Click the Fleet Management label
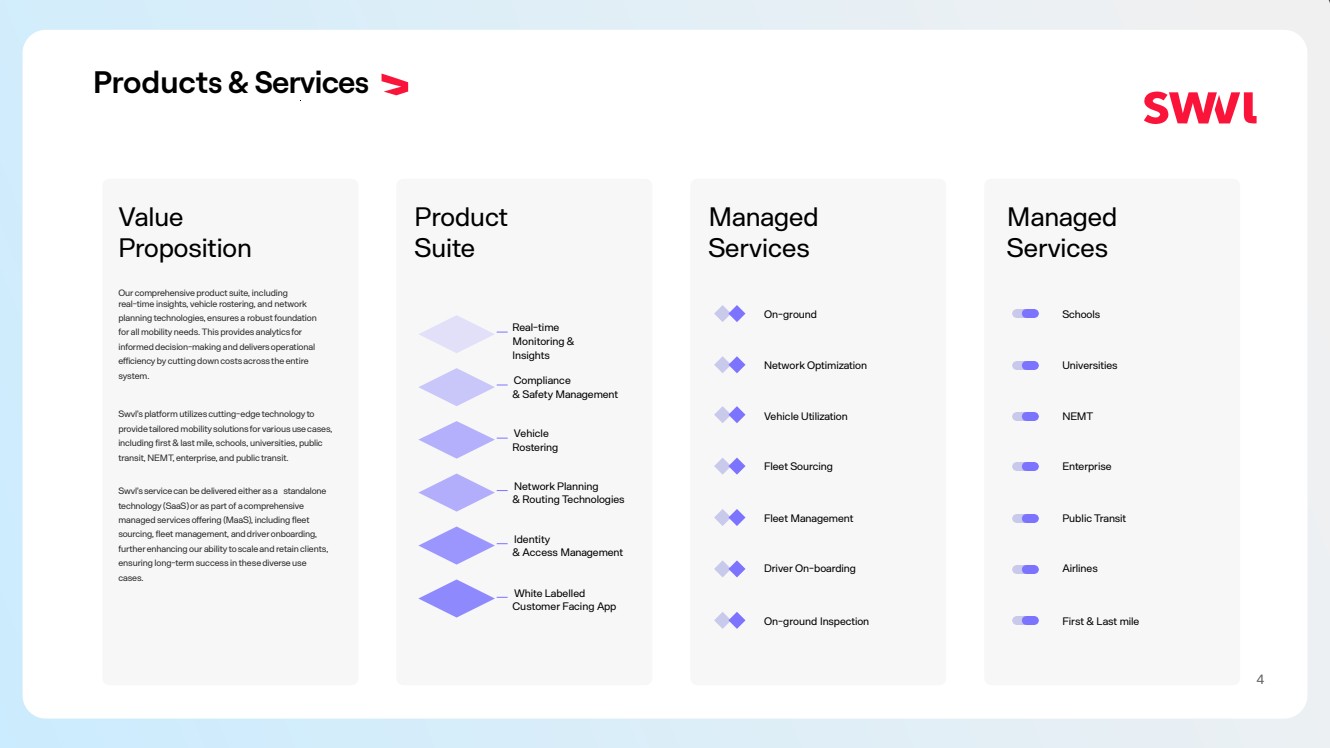The width and height of the screenshot is (1330, 748). pyautogui.click(x=808, y=518)
